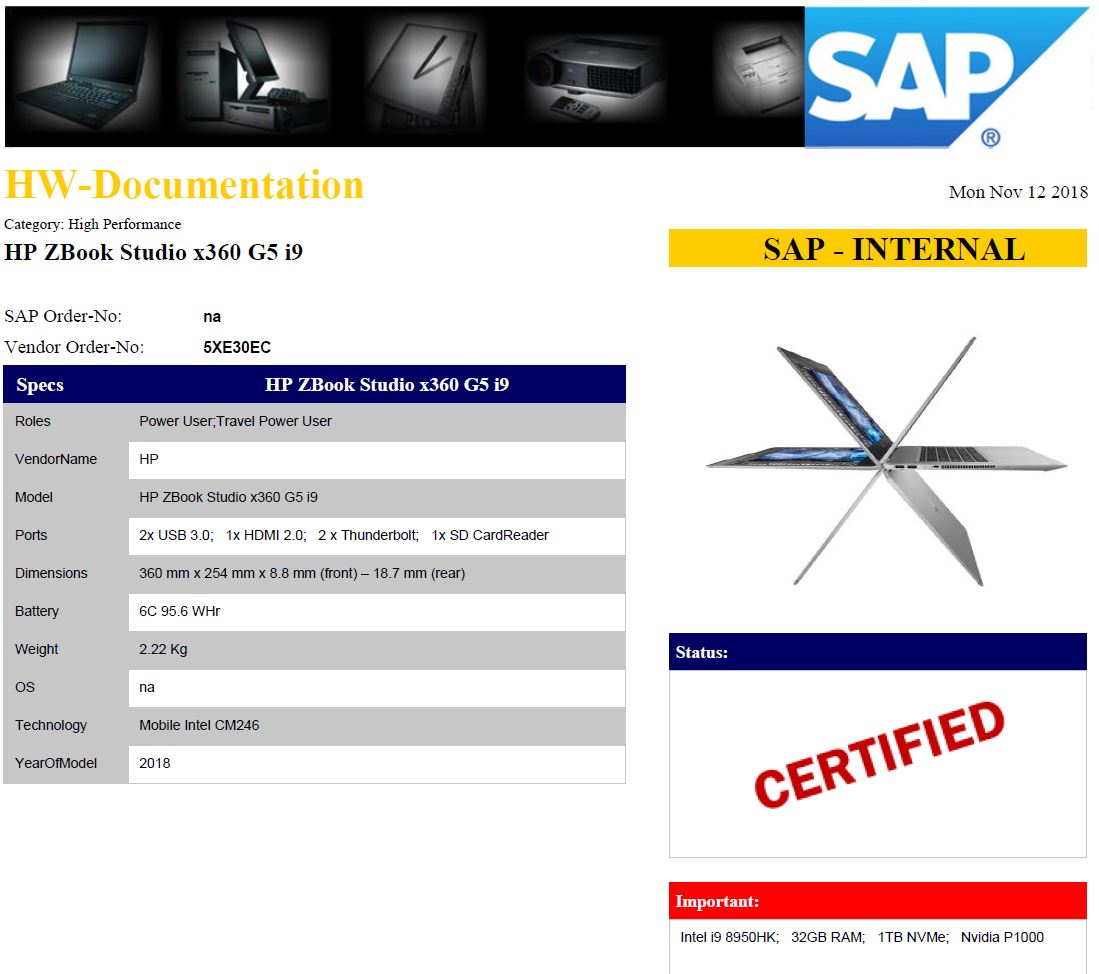Select the date Mon Nov 12 2018
Viewport: 1099px width, 974px height.
click(x=1018, y=192)
